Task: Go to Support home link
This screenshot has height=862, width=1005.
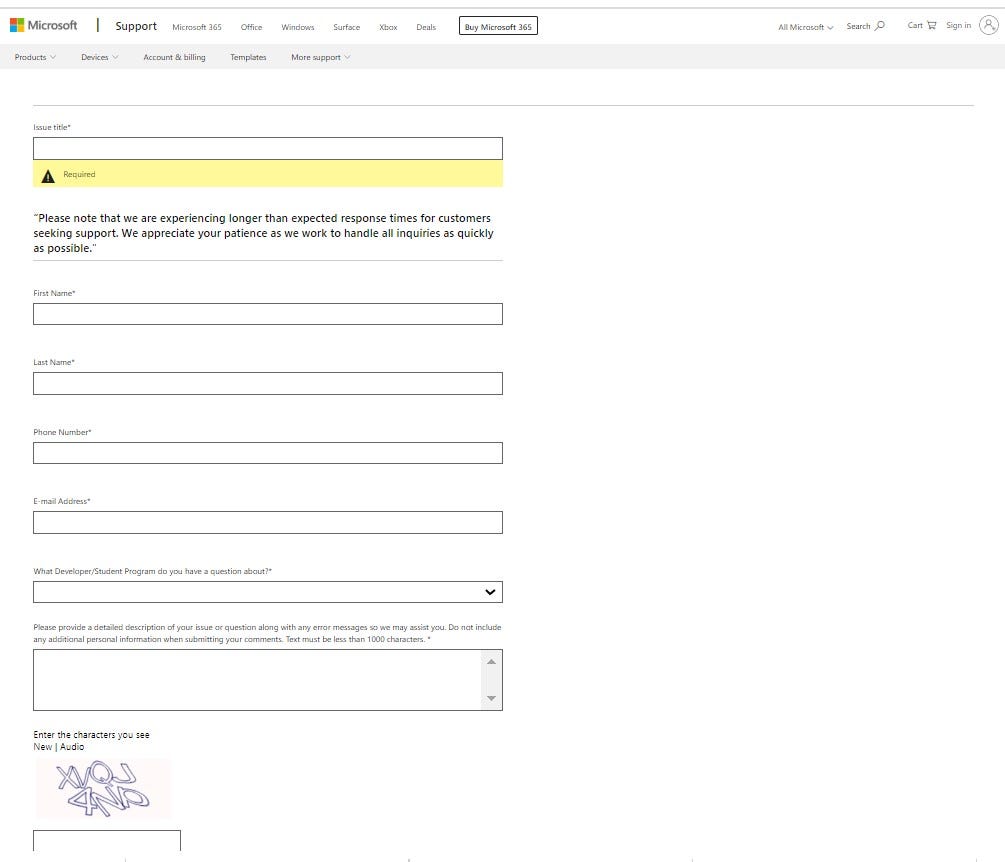Action: (136, 26)
